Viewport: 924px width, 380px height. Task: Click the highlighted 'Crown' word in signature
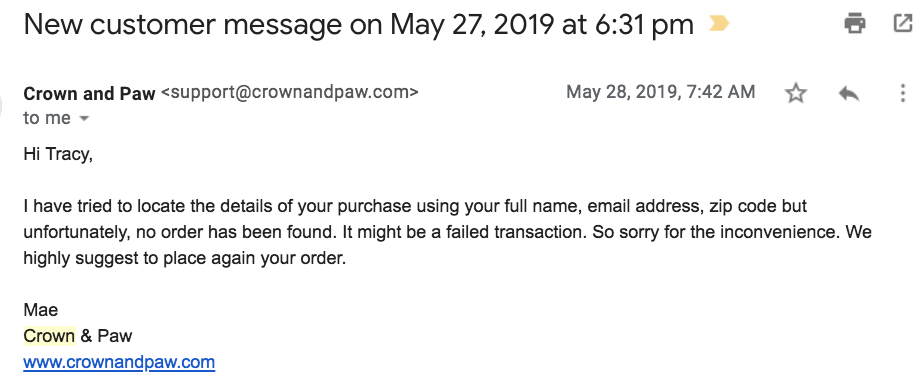click(x=50, y=336)
